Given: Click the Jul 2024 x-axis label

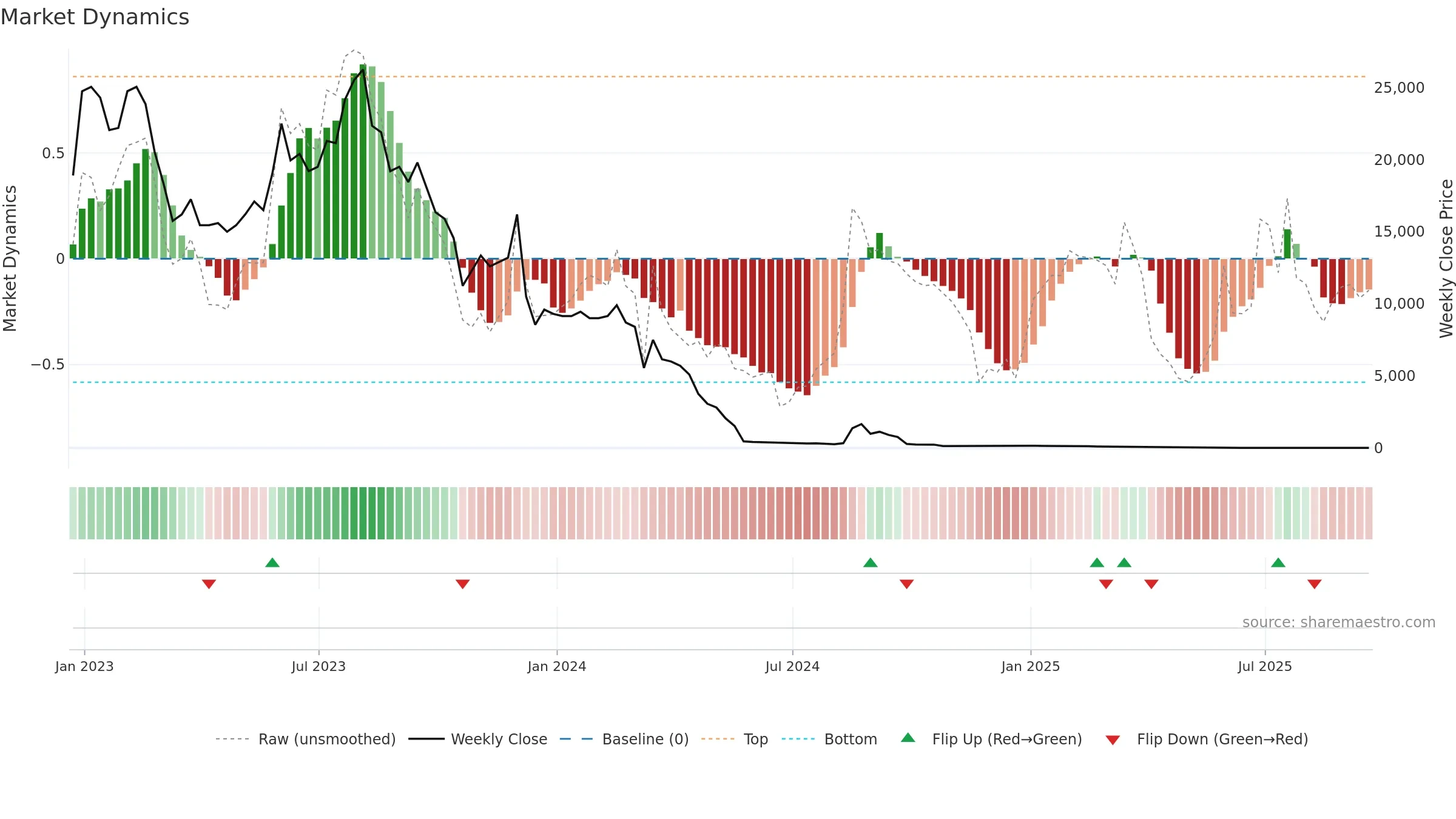Looking at the screenshot, I should [792, 666].
